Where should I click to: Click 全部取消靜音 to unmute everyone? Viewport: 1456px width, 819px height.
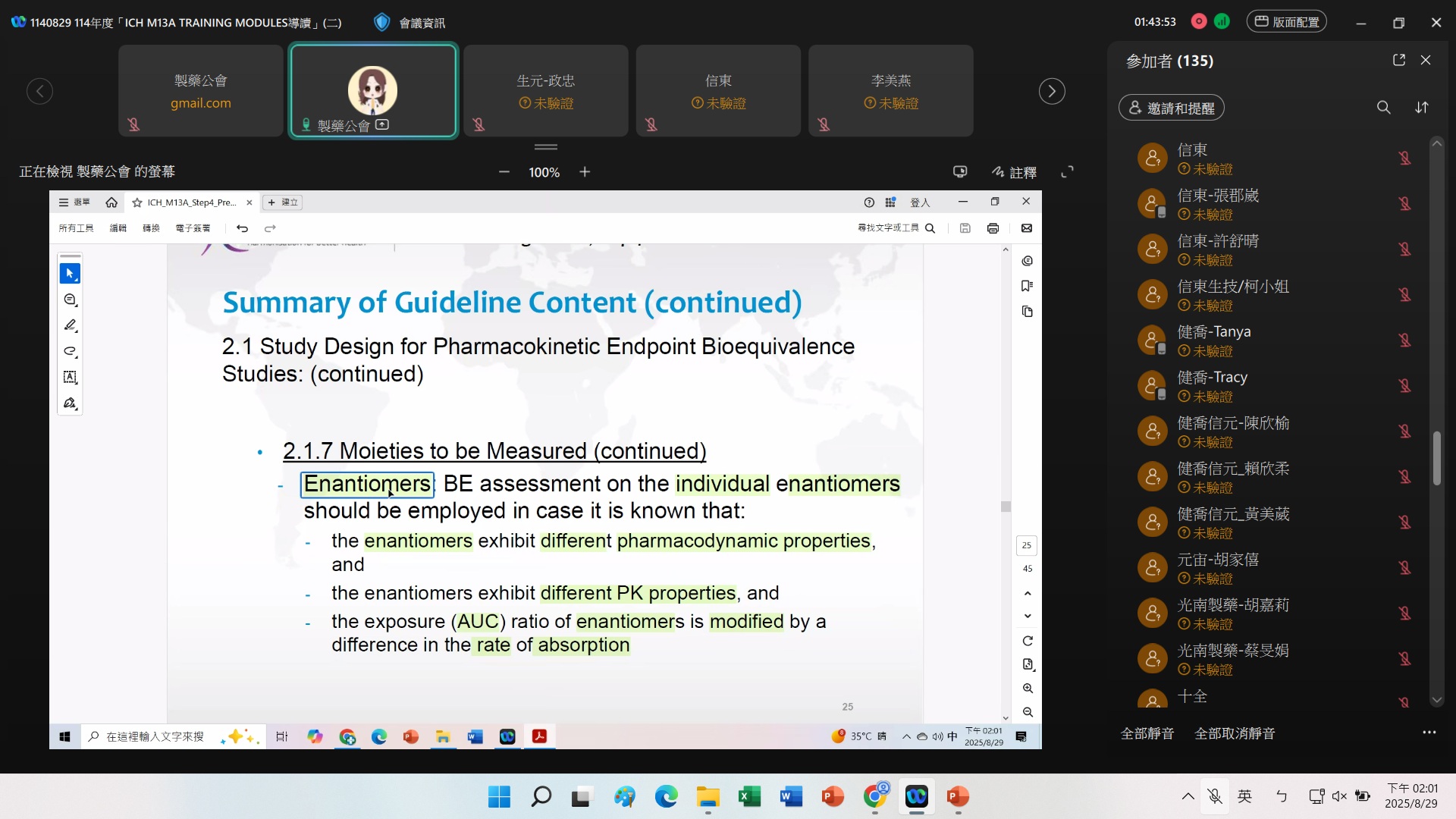1235,733
